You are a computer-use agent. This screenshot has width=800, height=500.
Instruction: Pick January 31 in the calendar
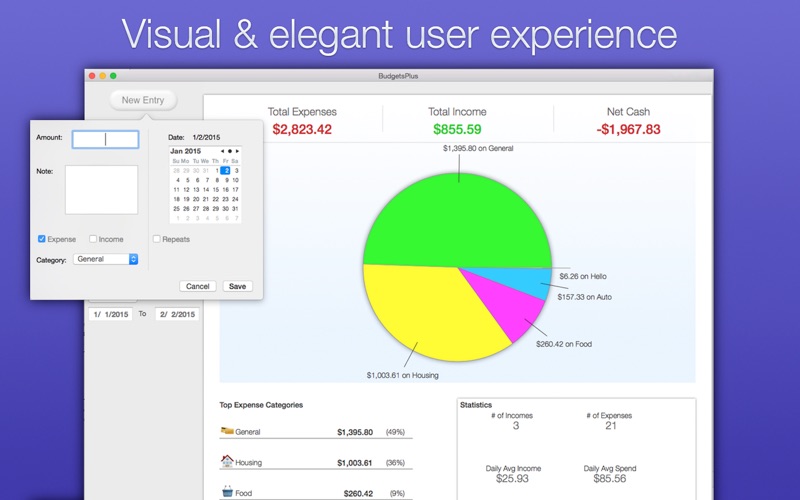point(235,209)
